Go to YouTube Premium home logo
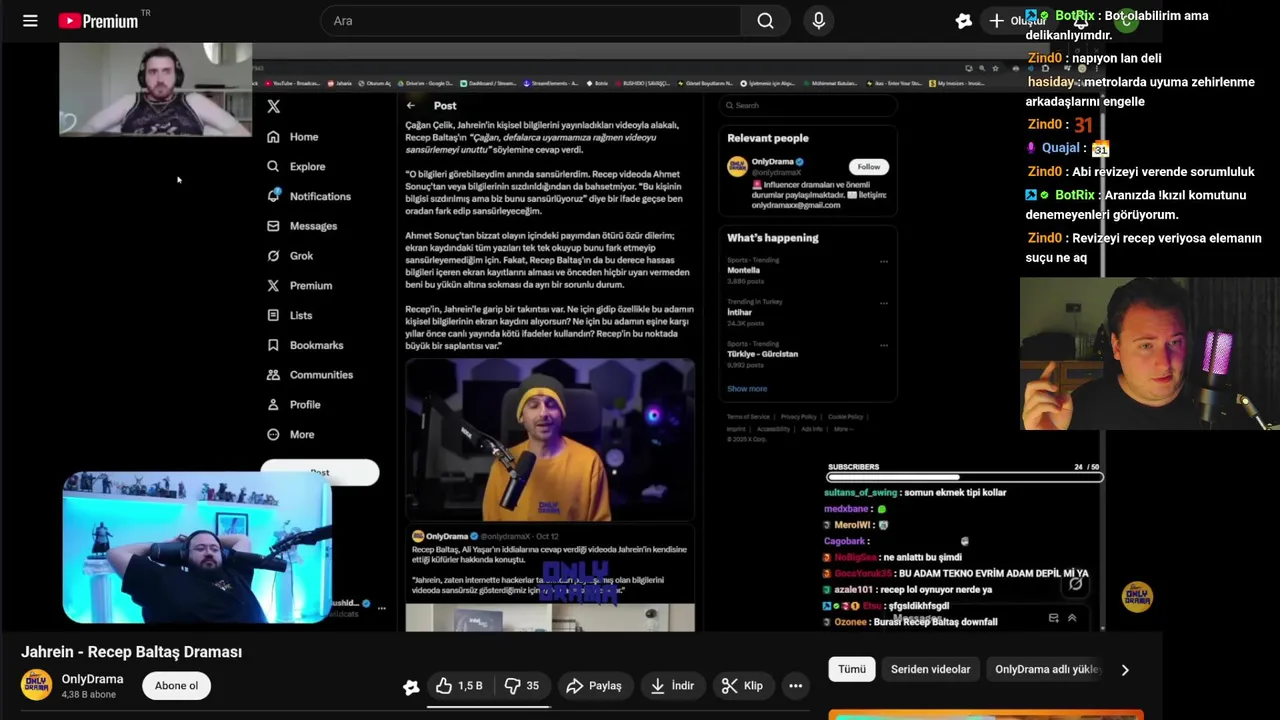 pyautogui.click(x=98, y=21)
